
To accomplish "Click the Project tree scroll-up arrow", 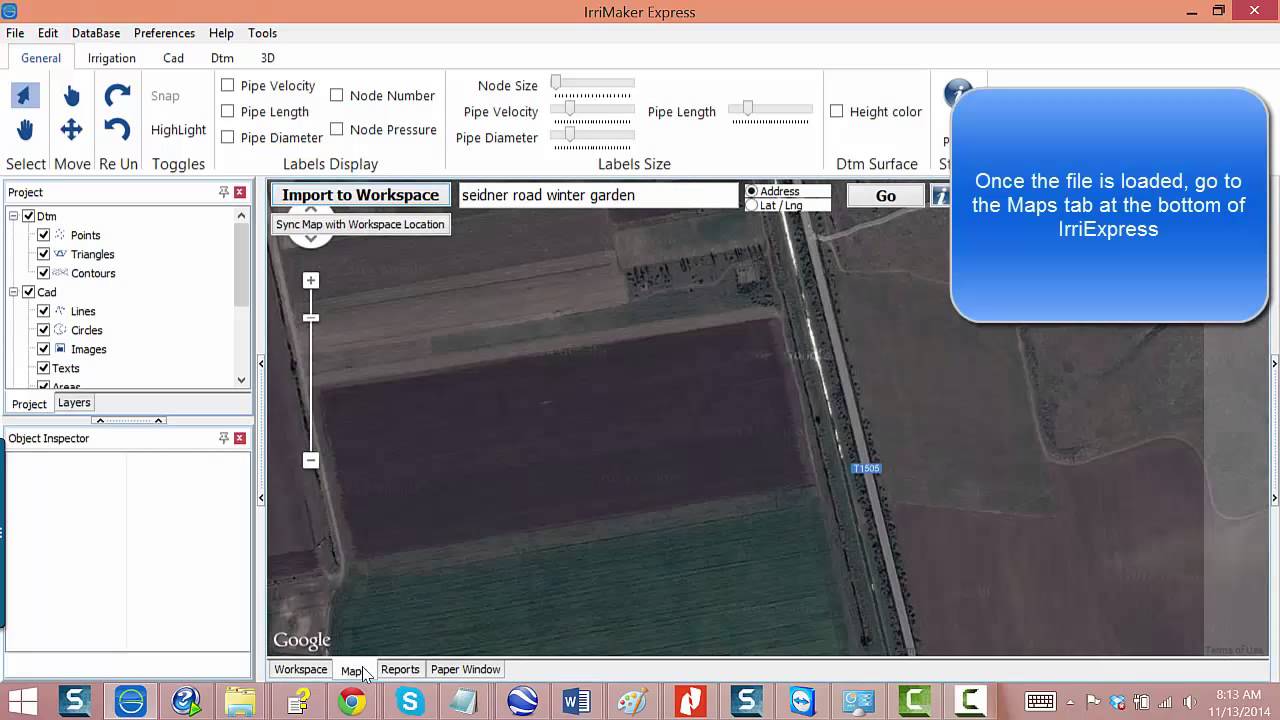I will click(x=241, y=215).
